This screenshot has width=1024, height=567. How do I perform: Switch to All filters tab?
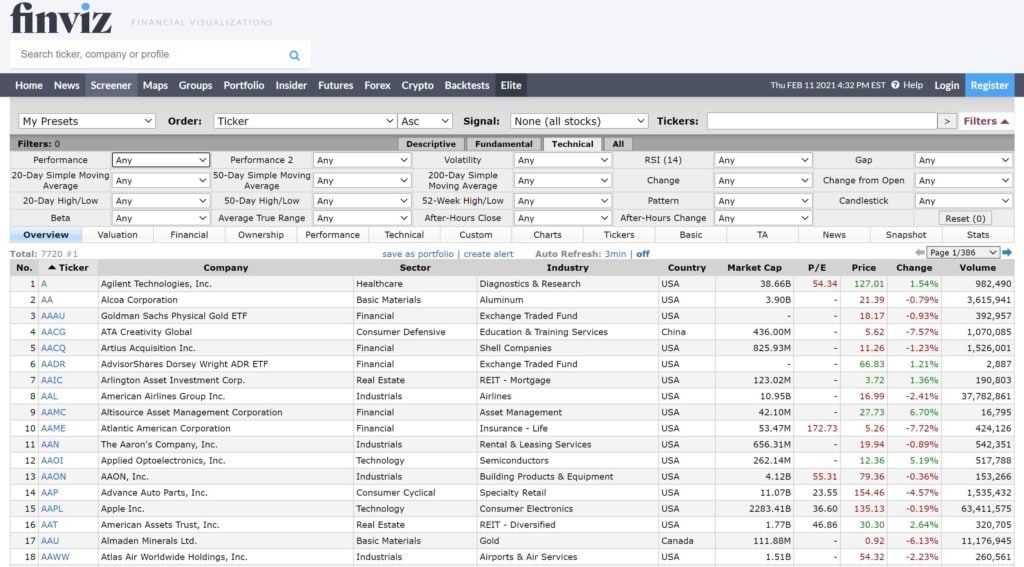pos(618,144)
